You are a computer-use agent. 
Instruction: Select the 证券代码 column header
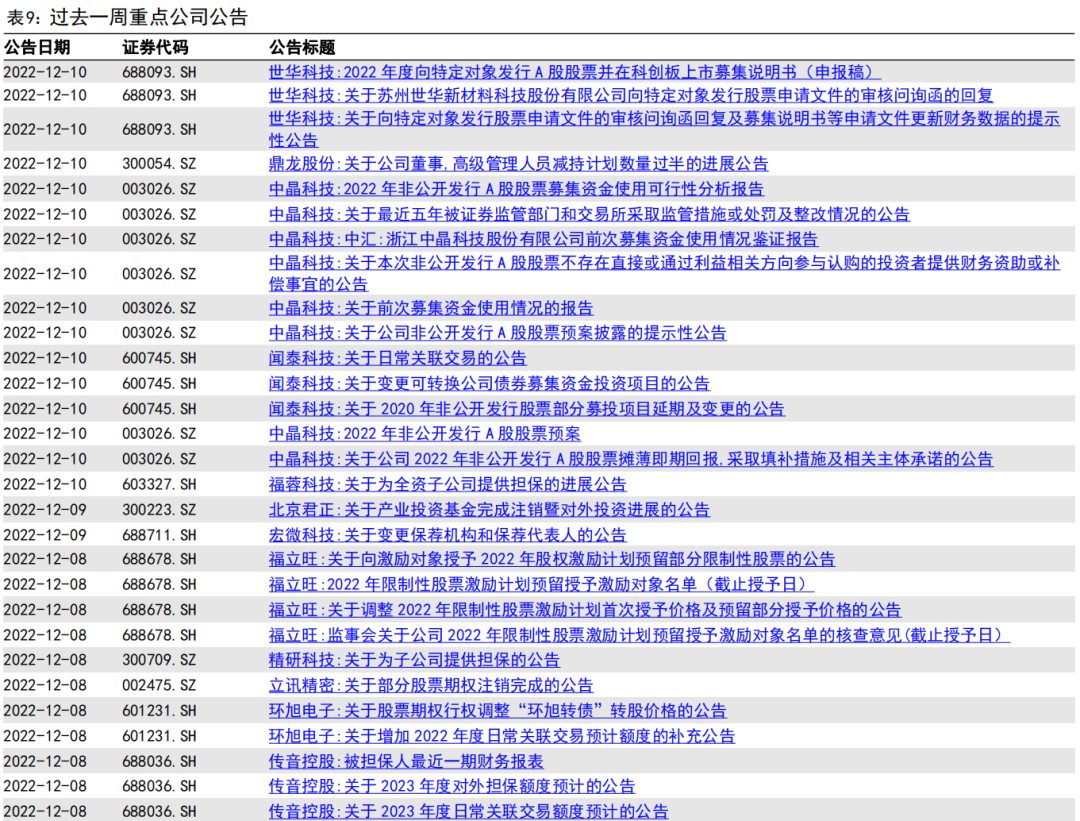point(155,48)
